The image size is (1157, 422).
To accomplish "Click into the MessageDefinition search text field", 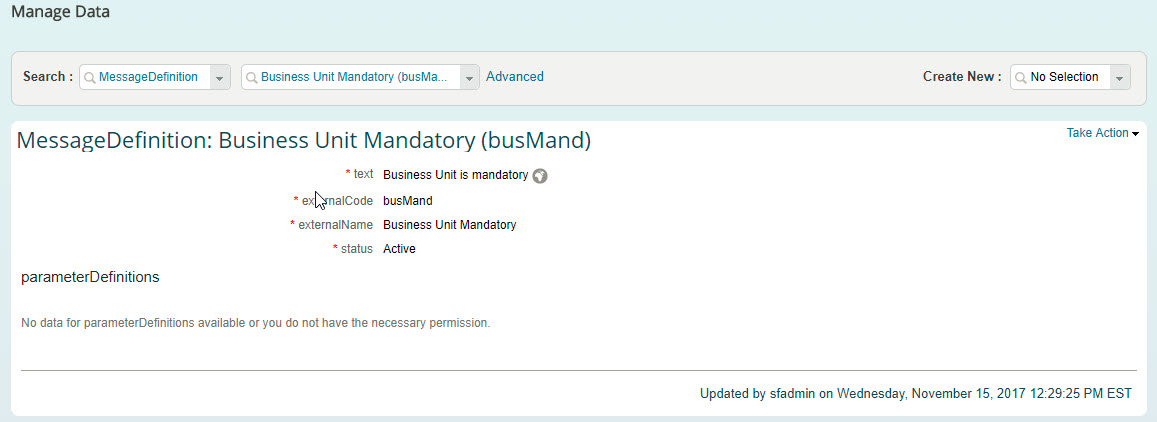I will coord(148,77).
